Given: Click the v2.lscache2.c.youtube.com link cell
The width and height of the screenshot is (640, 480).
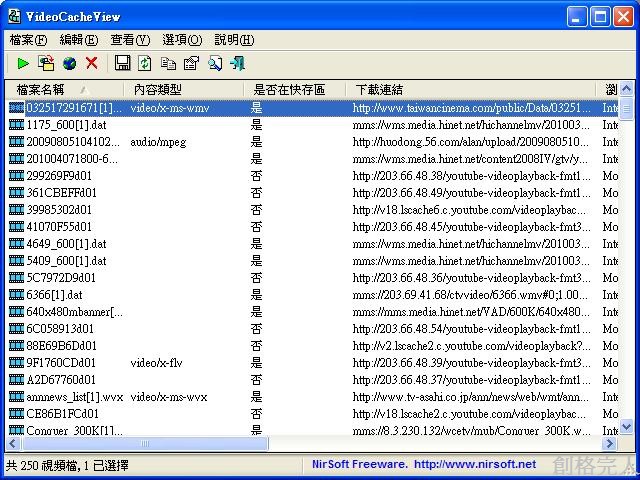Looking at the screenshot, I should [471, 346].
